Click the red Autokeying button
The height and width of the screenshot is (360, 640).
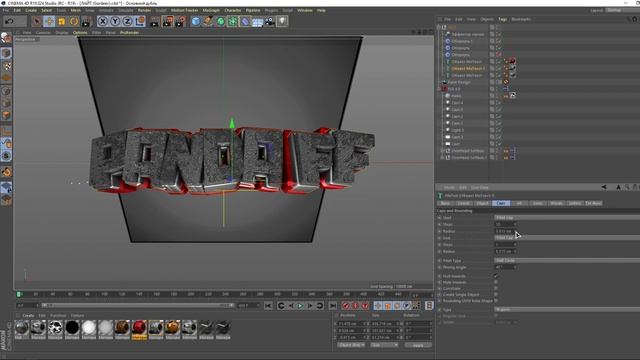pos(356,305)
